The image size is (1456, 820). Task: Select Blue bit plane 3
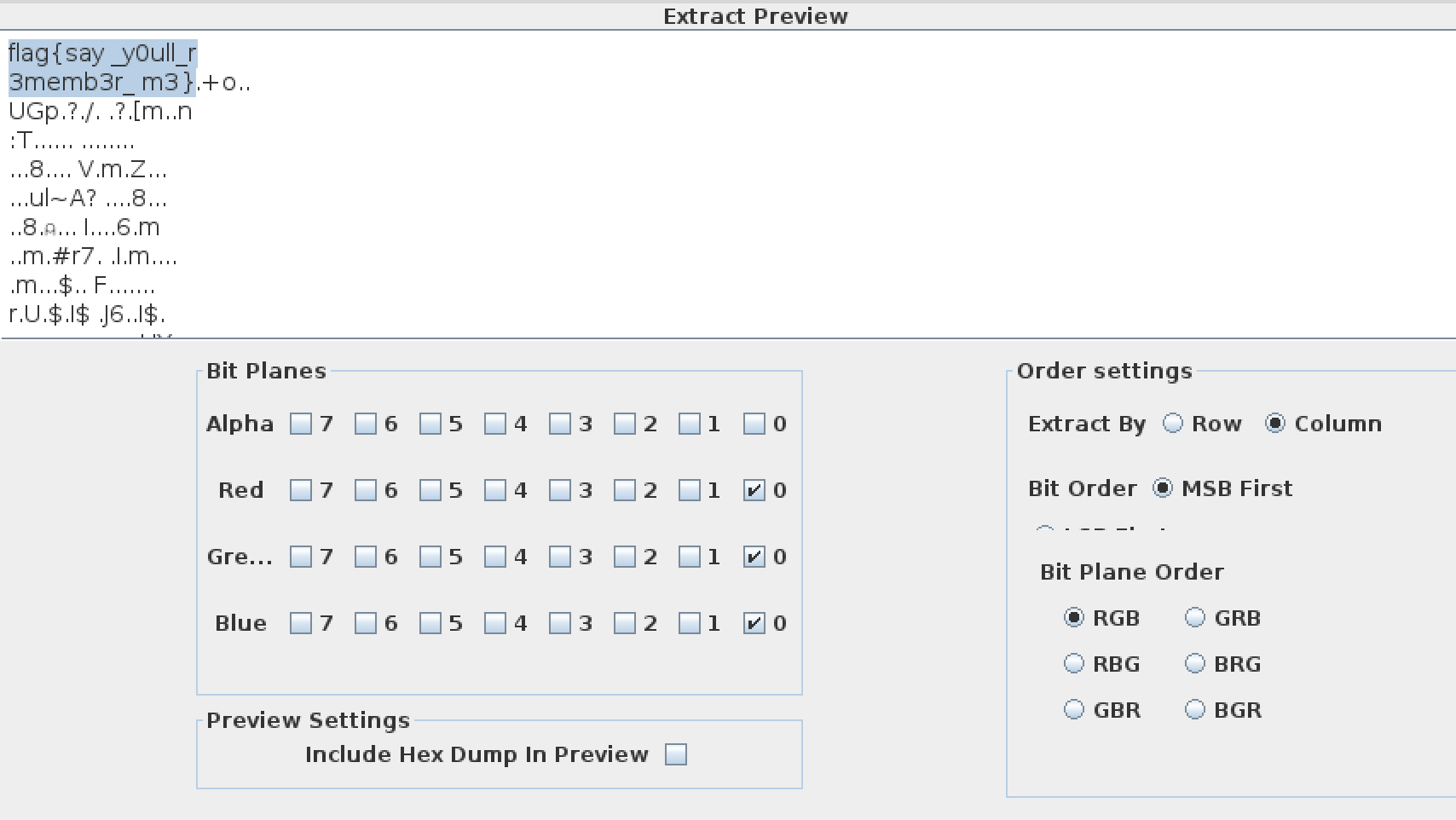560,623
